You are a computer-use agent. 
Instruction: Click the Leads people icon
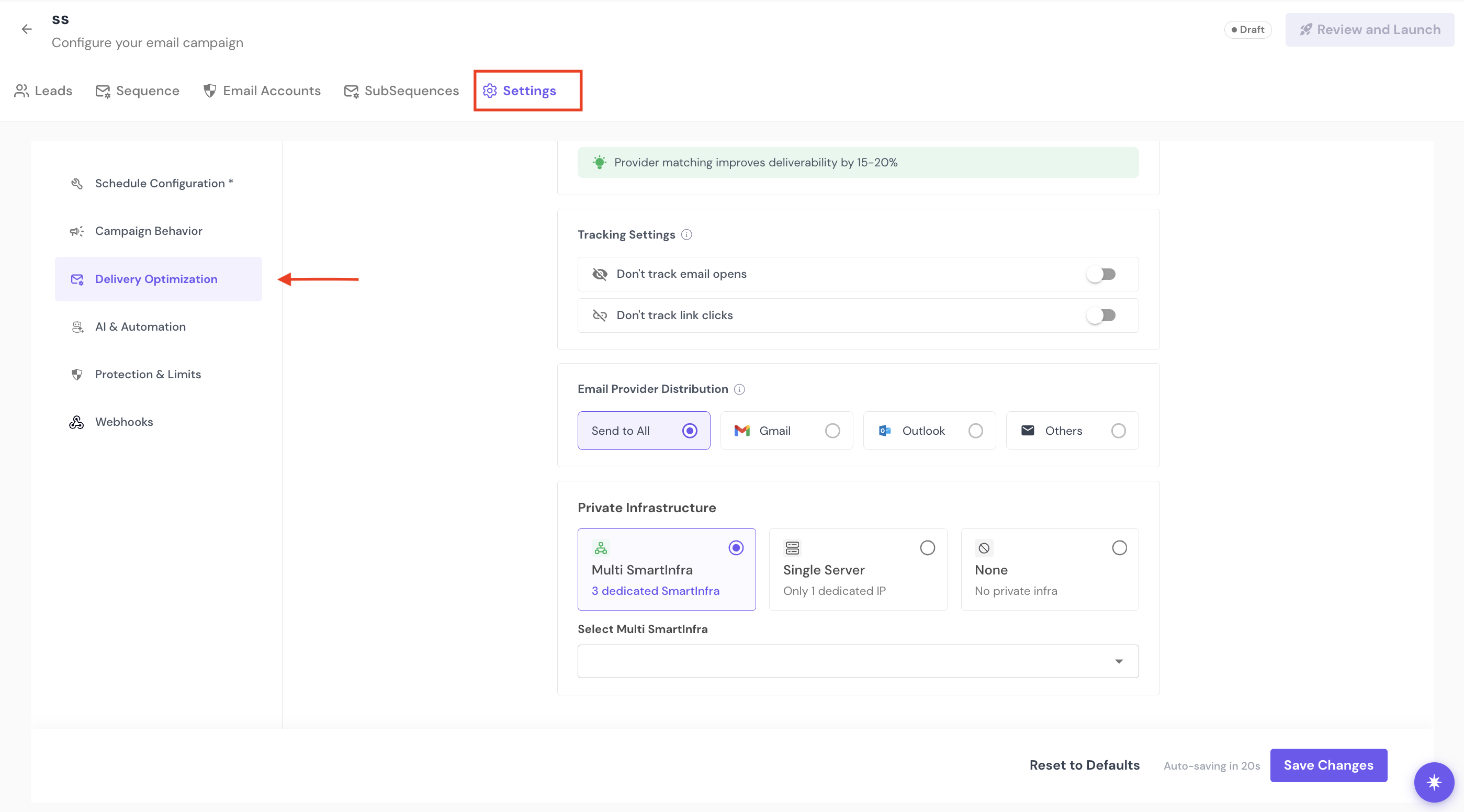21,91
